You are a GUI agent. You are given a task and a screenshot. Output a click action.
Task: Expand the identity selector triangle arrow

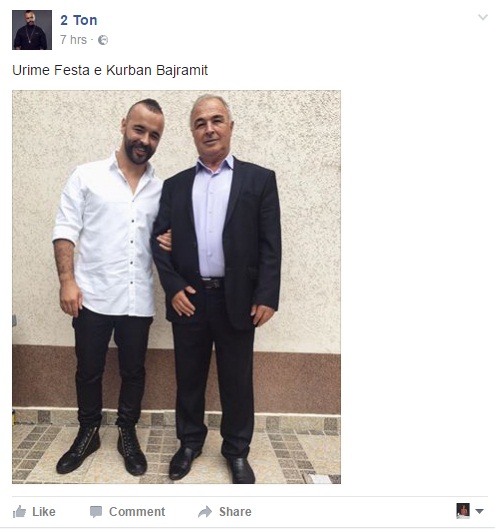(x=479, y=511)
